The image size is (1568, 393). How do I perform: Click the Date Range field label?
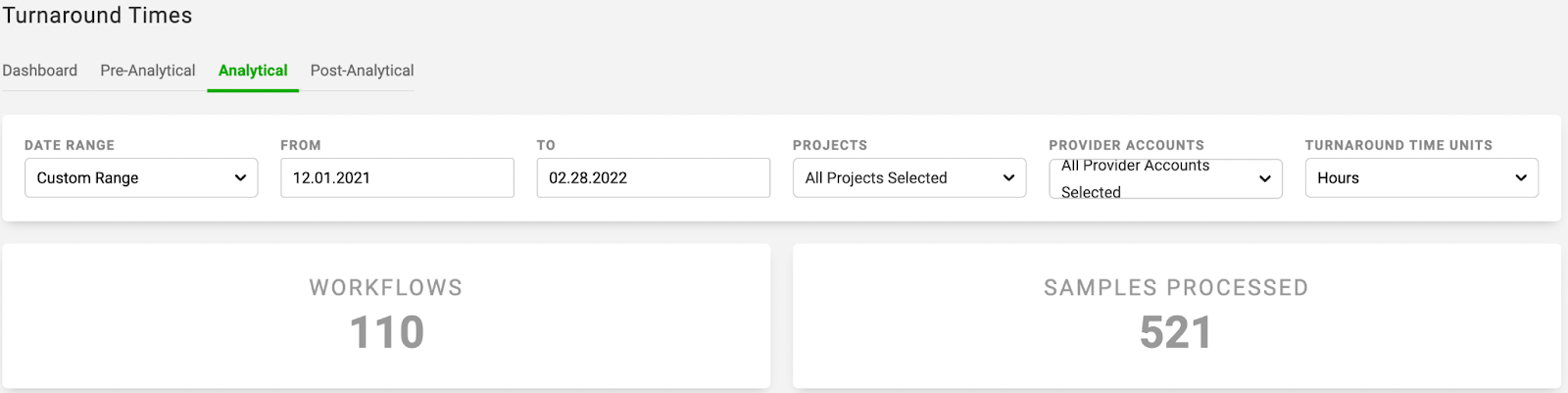70,145
